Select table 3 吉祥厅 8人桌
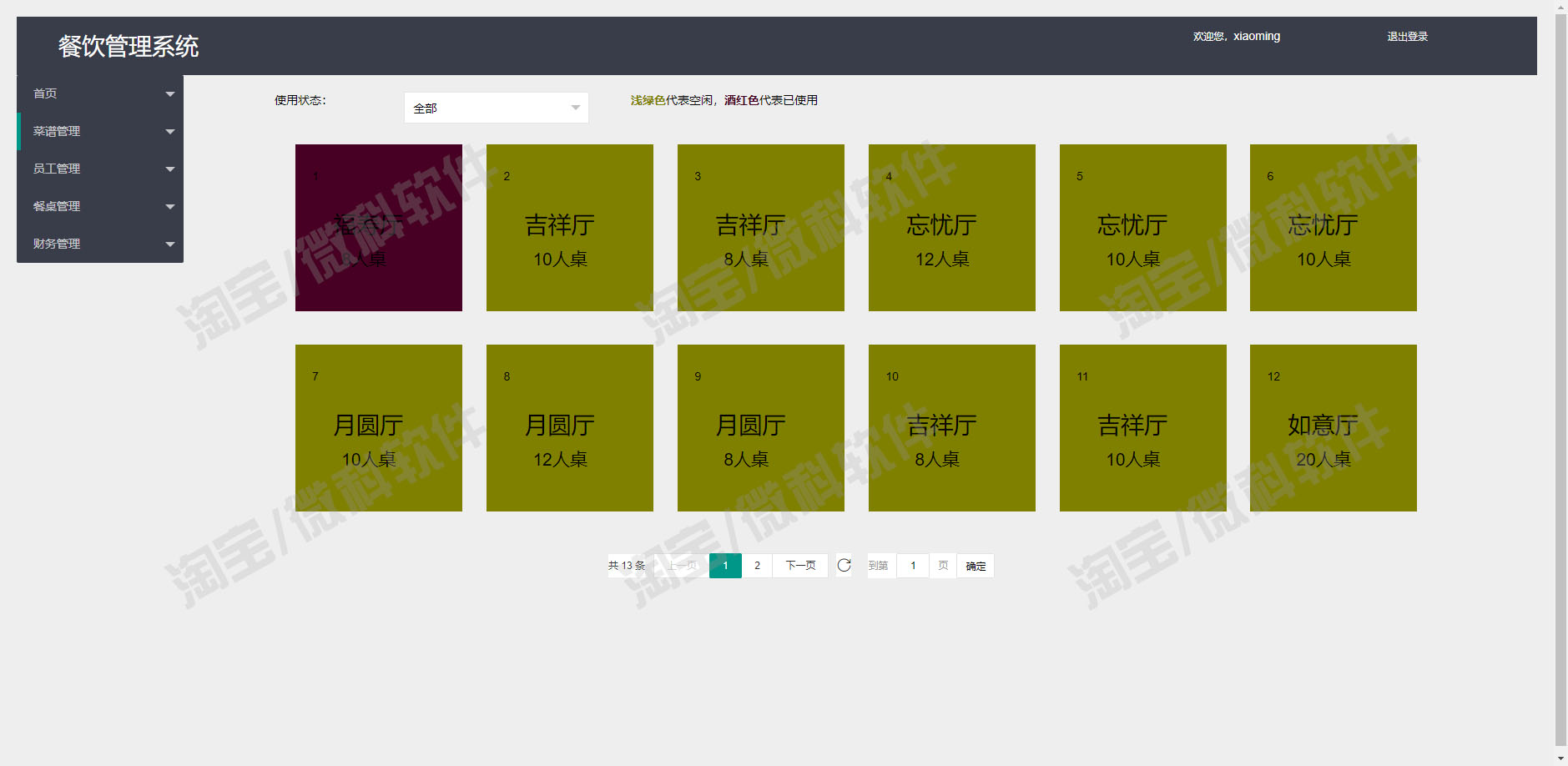Image resolution: width=1568 pixels, height=766 pixels. [x=761, y=228]
